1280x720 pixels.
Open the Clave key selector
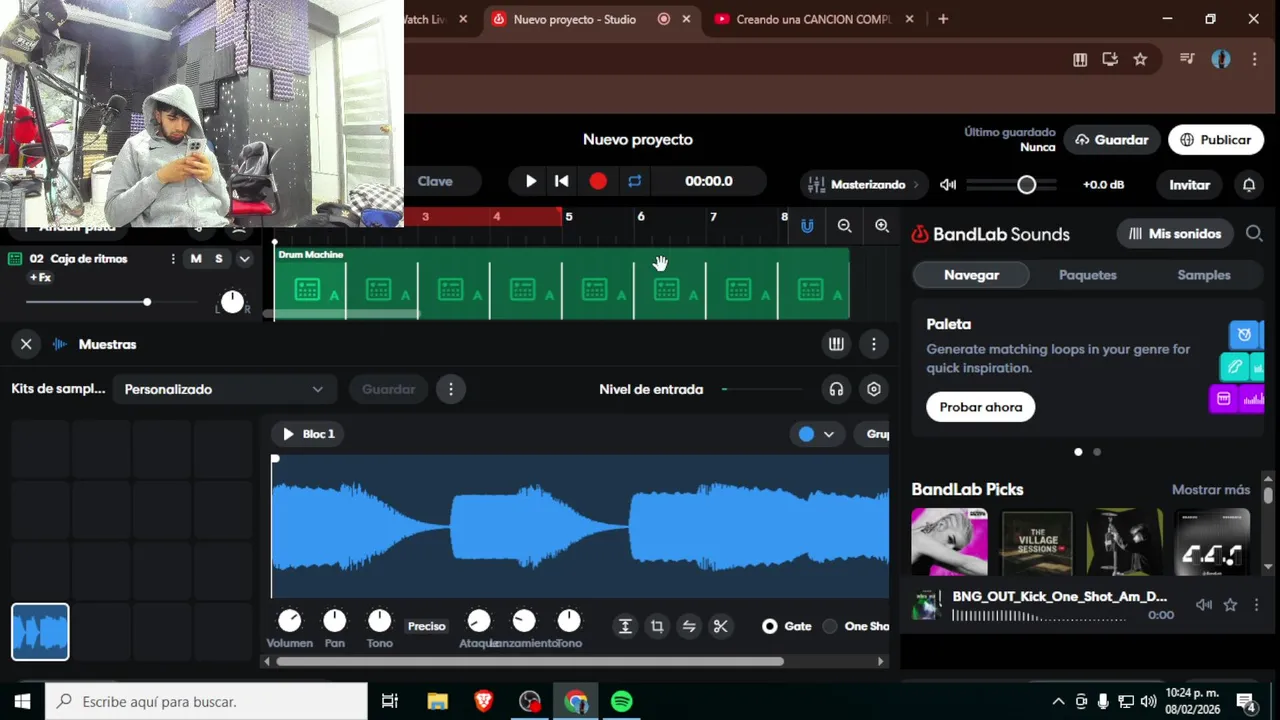pos(435,181)
